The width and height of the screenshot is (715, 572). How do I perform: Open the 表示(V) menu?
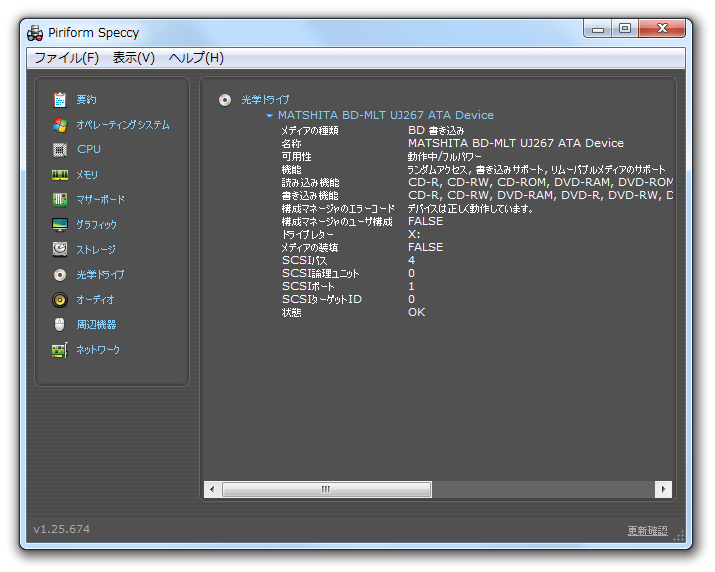134,58
